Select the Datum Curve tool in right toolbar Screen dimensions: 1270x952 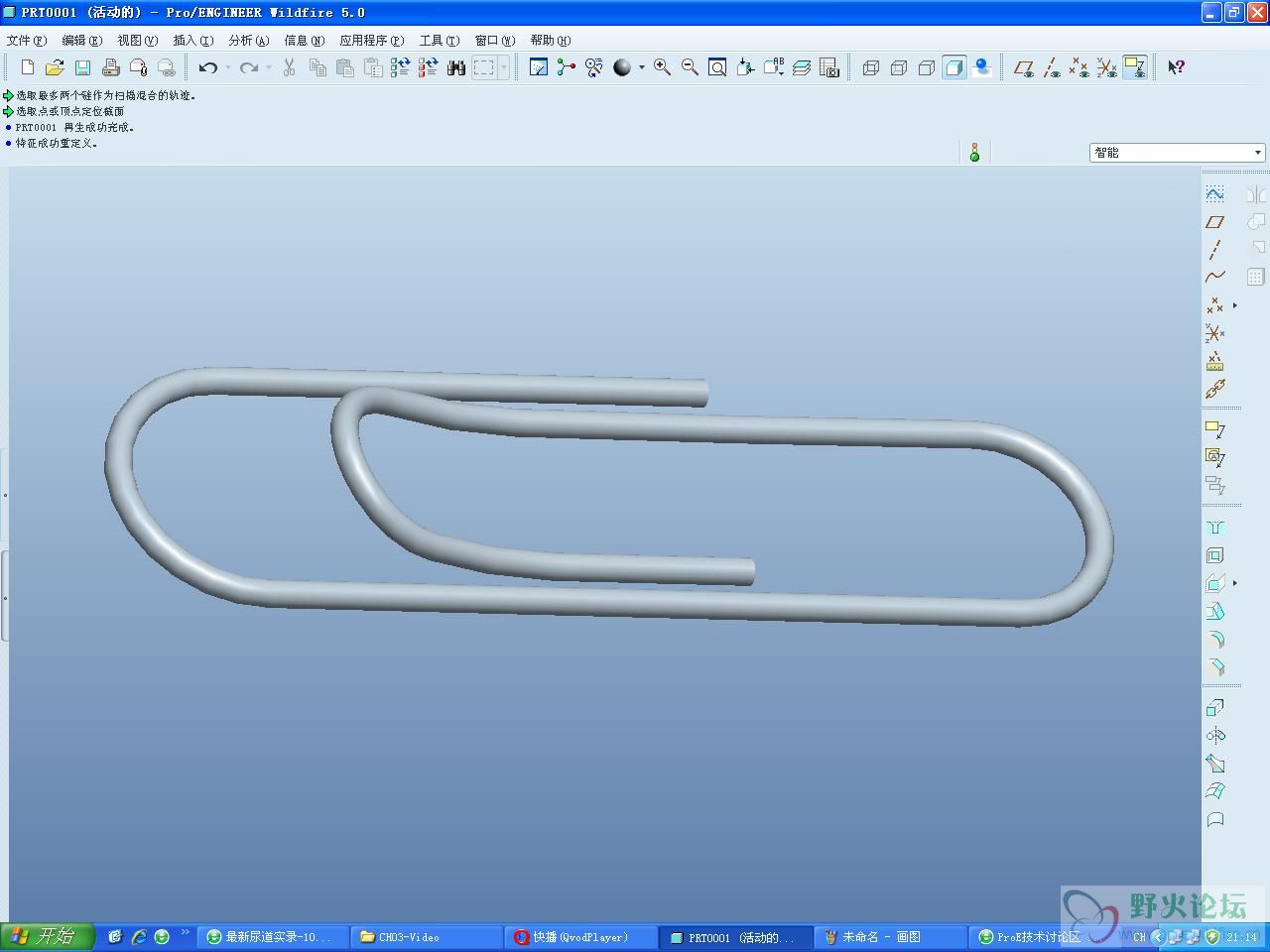[x=1215, y=277]
